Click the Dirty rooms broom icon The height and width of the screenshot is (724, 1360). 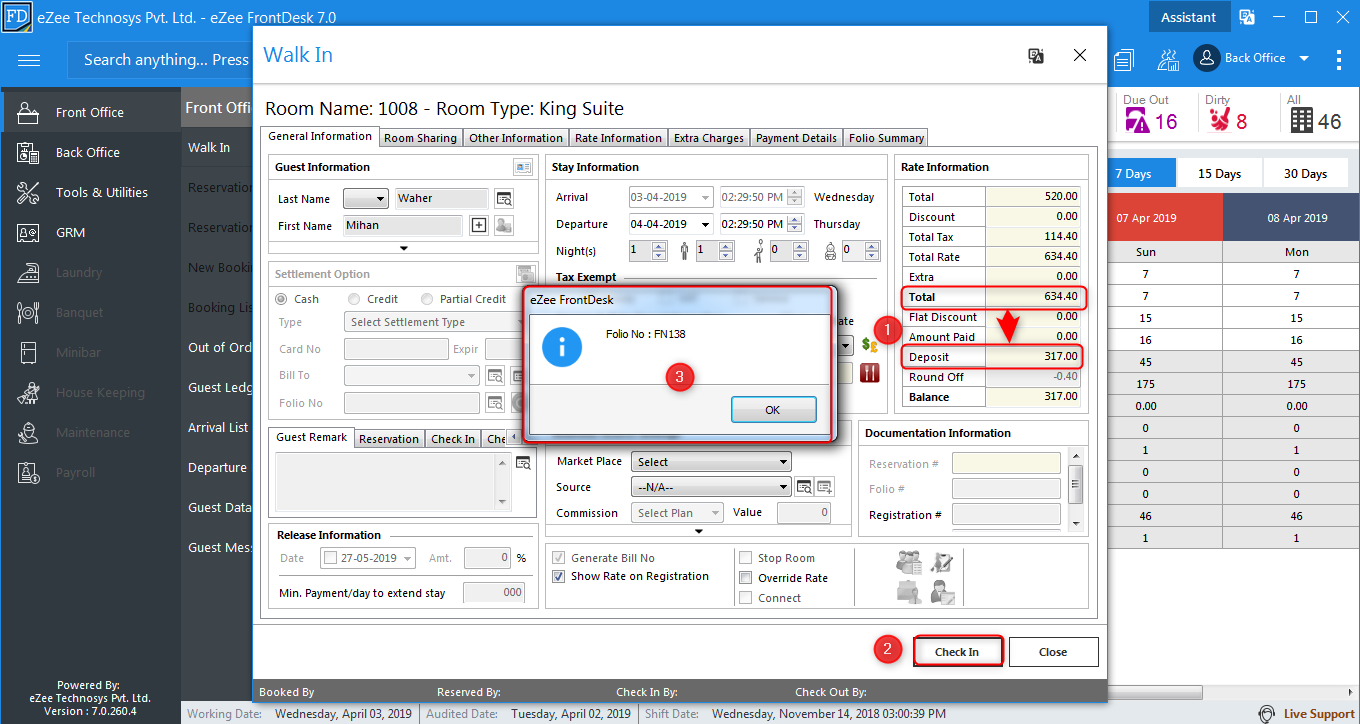click(1219, 121)
